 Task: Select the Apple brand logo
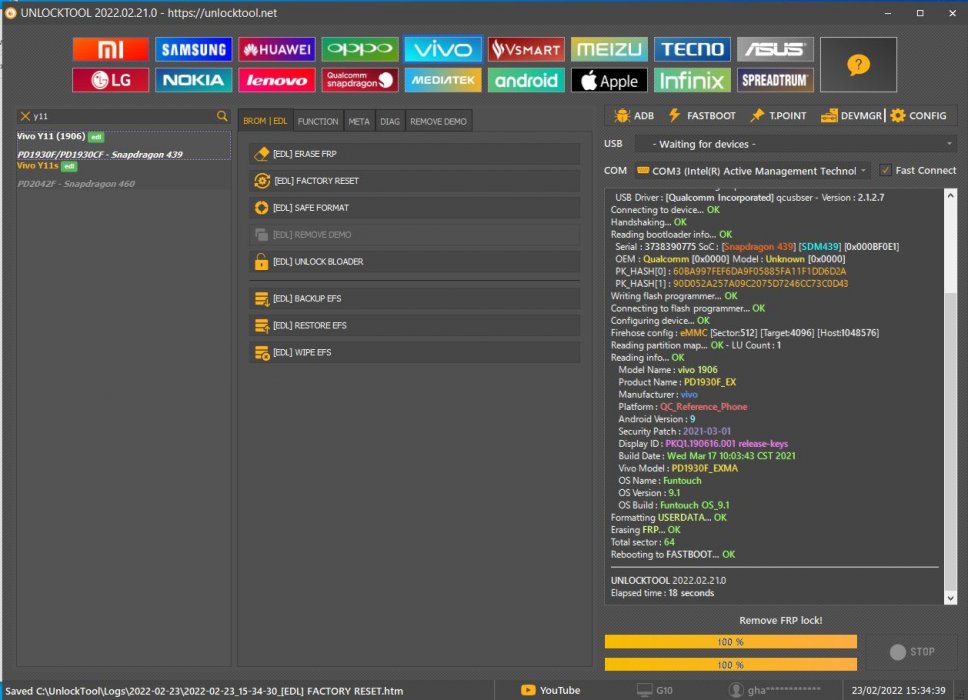[609, 80]
